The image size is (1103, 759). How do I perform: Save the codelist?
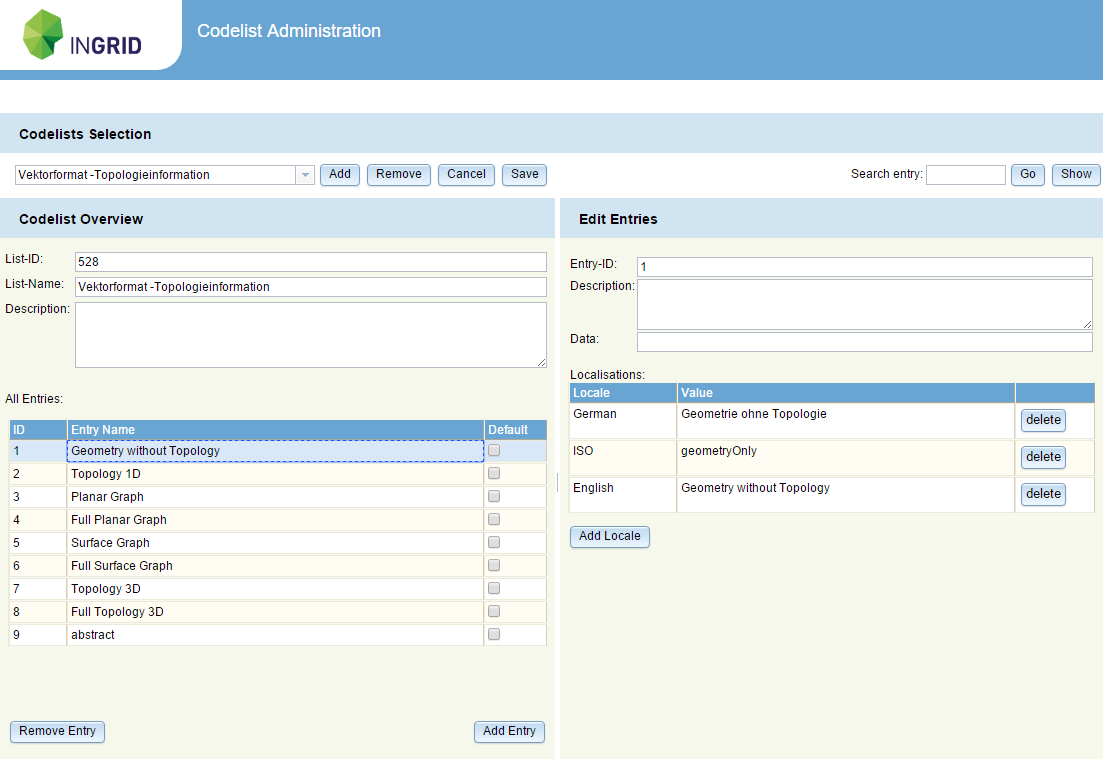point(524,174)
